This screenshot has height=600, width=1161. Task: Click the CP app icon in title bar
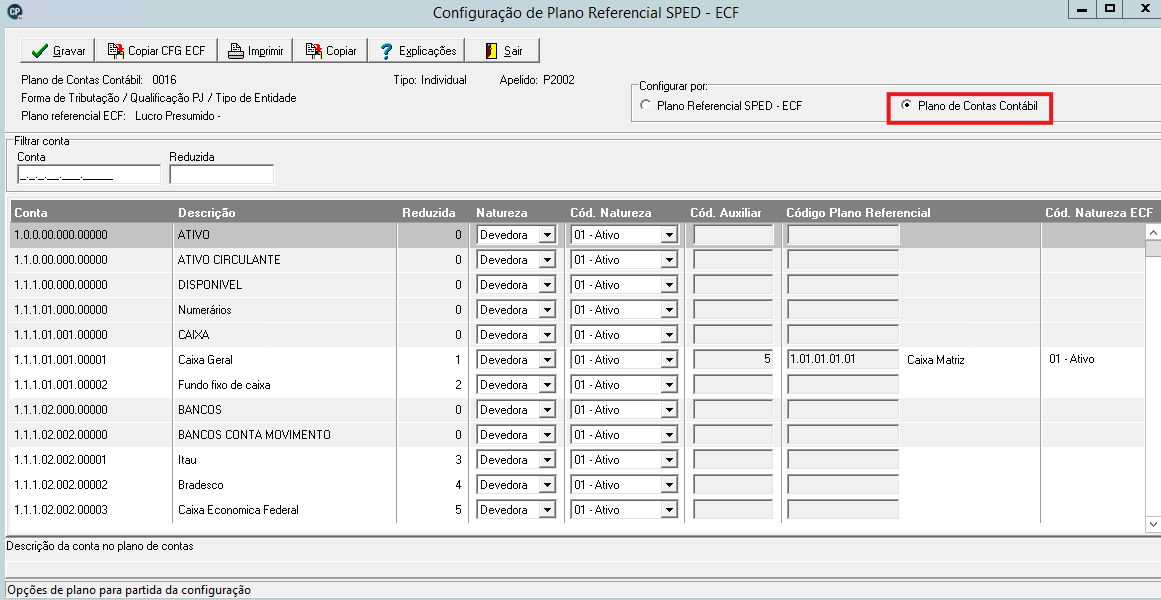tap(13, 11)
